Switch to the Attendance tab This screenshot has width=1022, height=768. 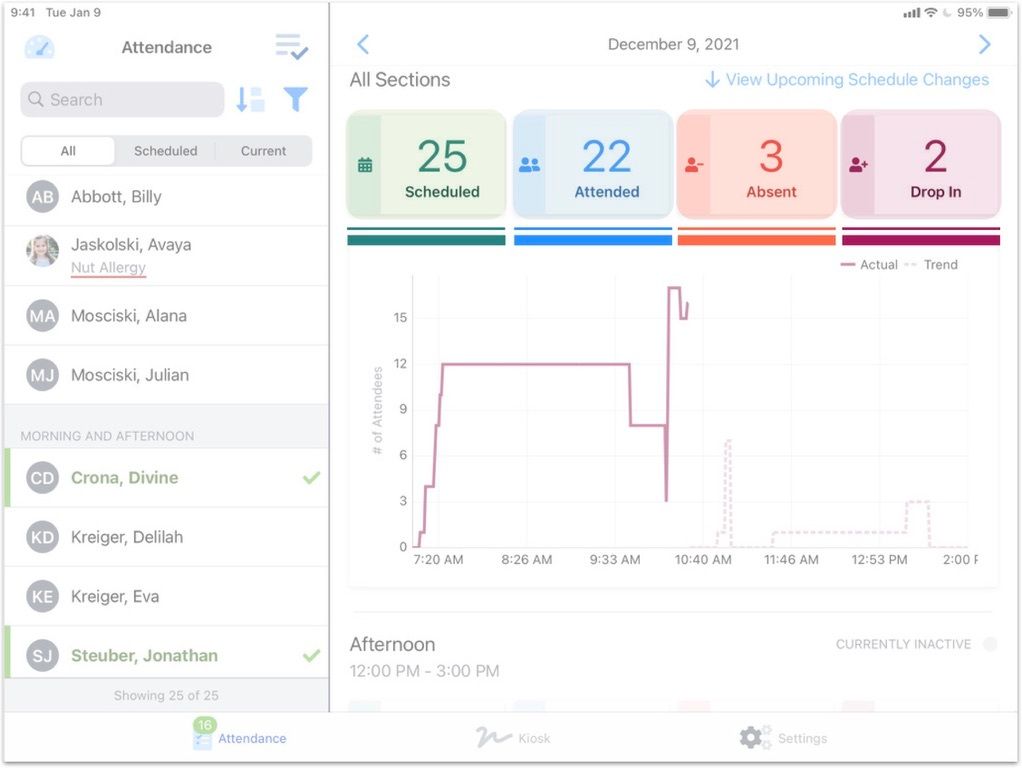pyautogui.click(x=239, y=737)
